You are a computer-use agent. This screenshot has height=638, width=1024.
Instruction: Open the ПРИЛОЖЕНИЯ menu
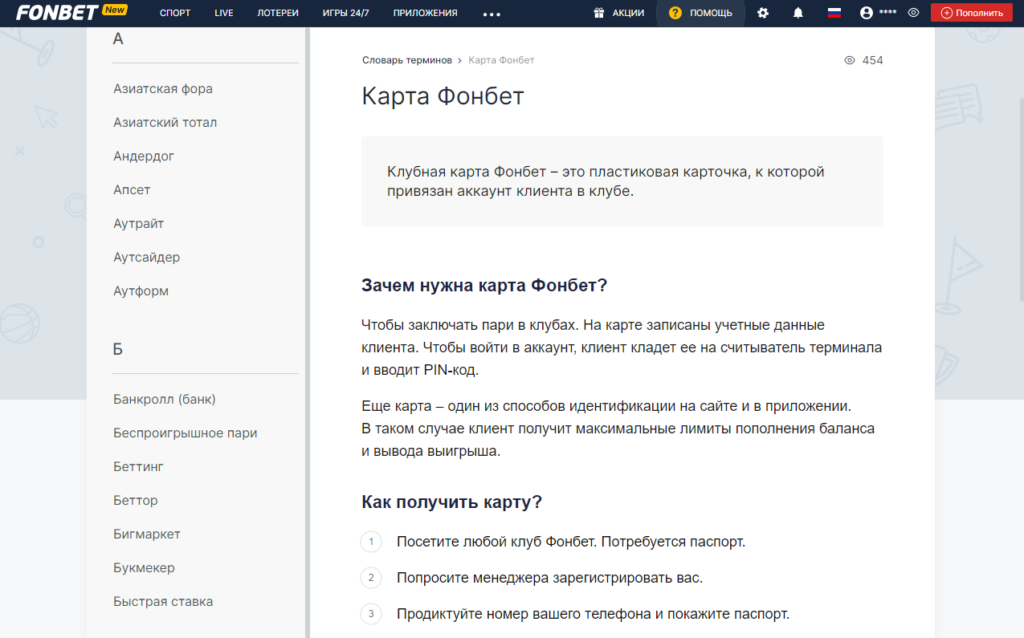(x=425, y=12)
